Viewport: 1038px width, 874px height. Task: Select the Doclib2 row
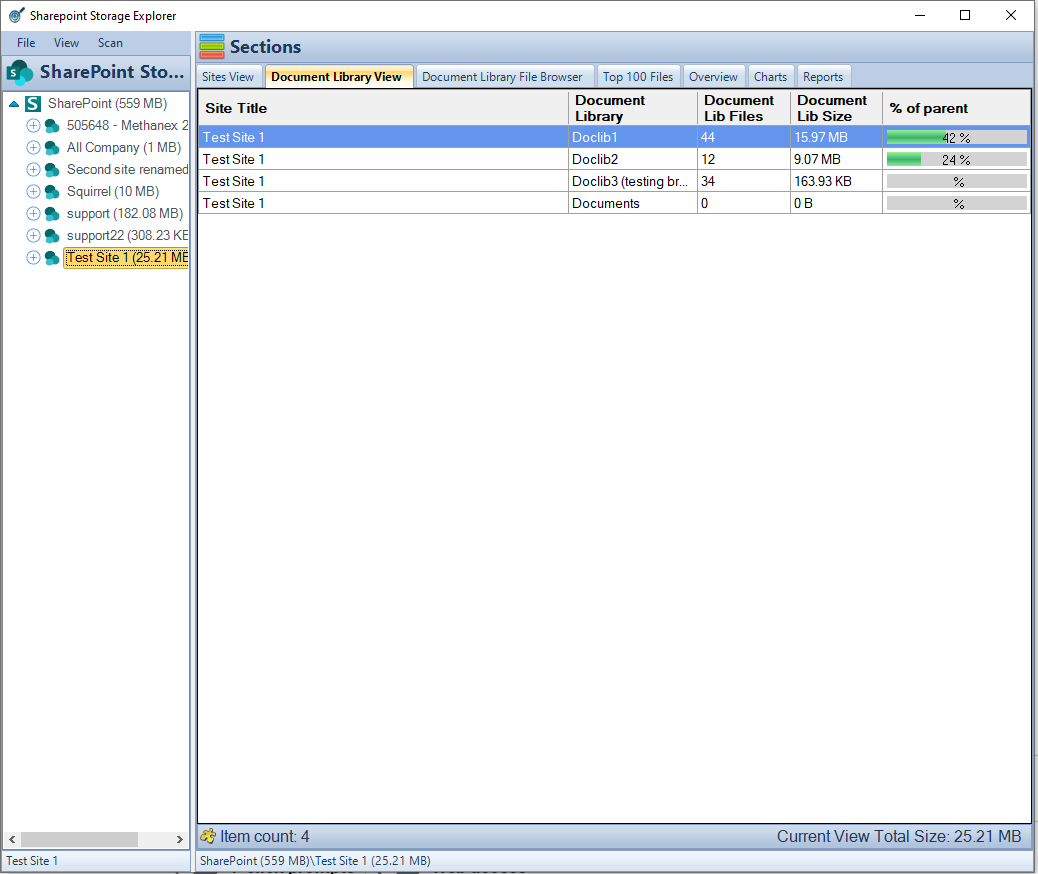[614, 160]
